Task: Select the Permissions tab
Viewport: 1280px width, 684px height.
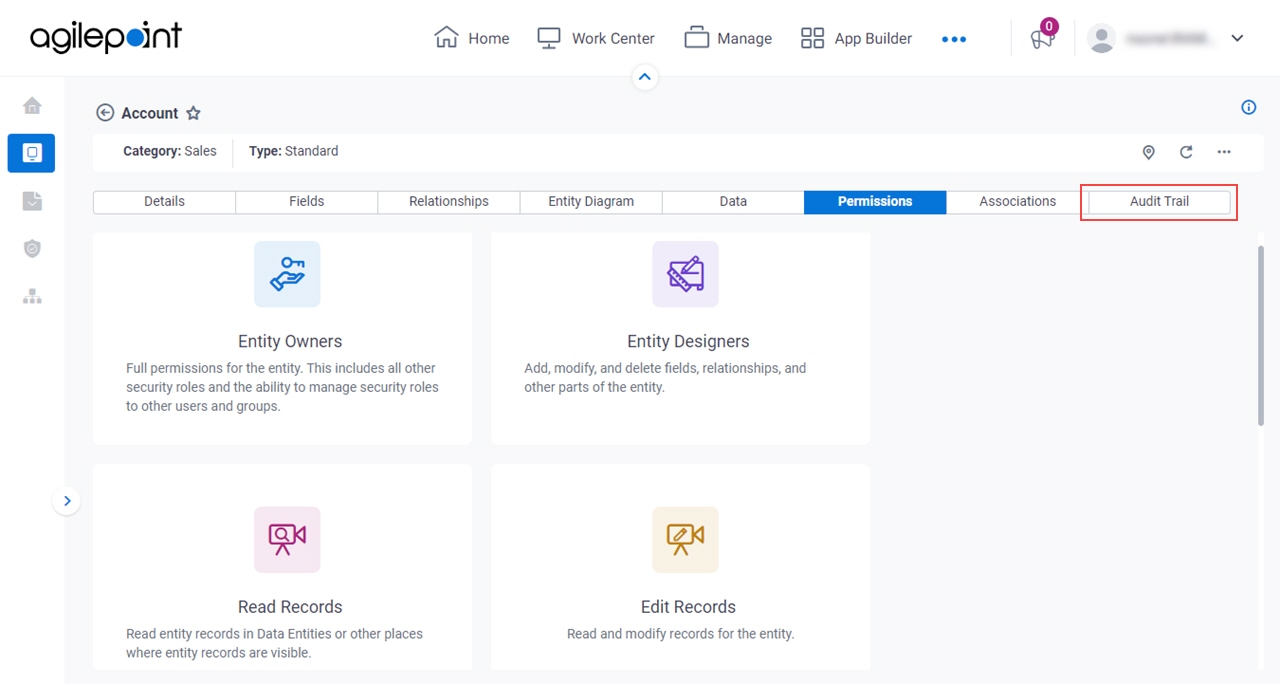Action: pos(875,201)
